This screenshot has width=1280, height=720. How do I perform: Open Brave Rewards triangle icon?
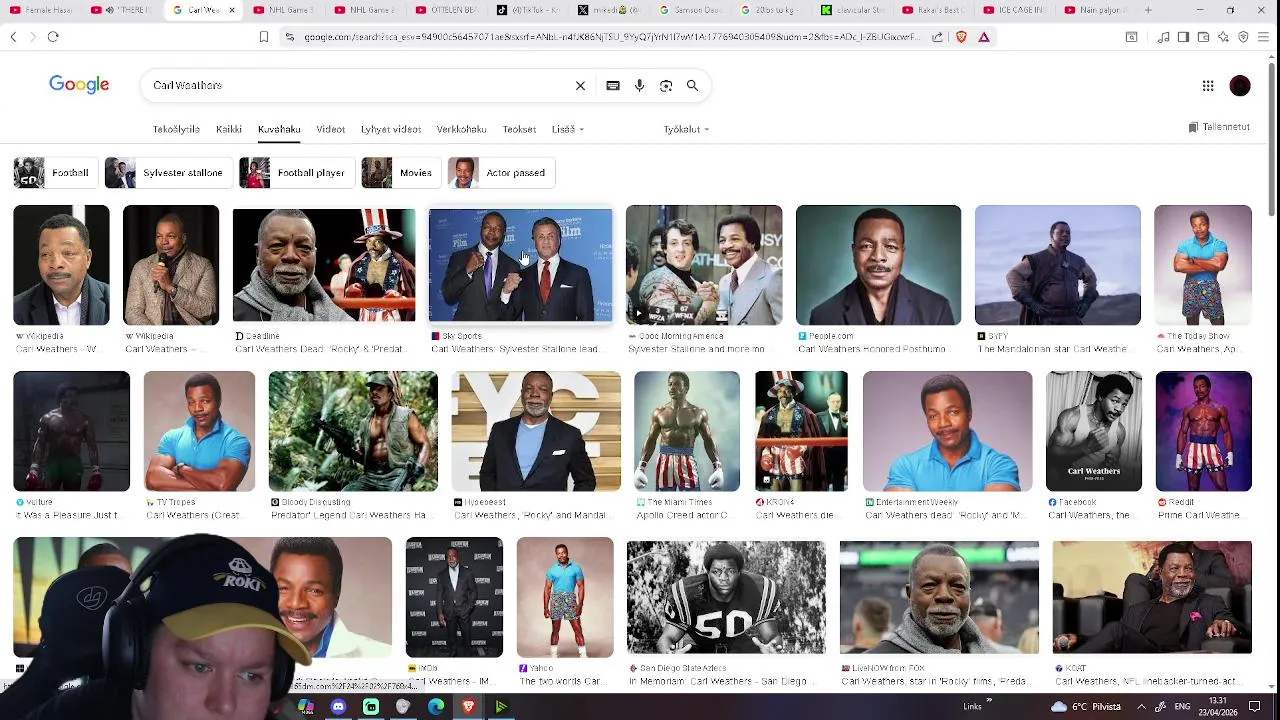[x=984, y=37]
